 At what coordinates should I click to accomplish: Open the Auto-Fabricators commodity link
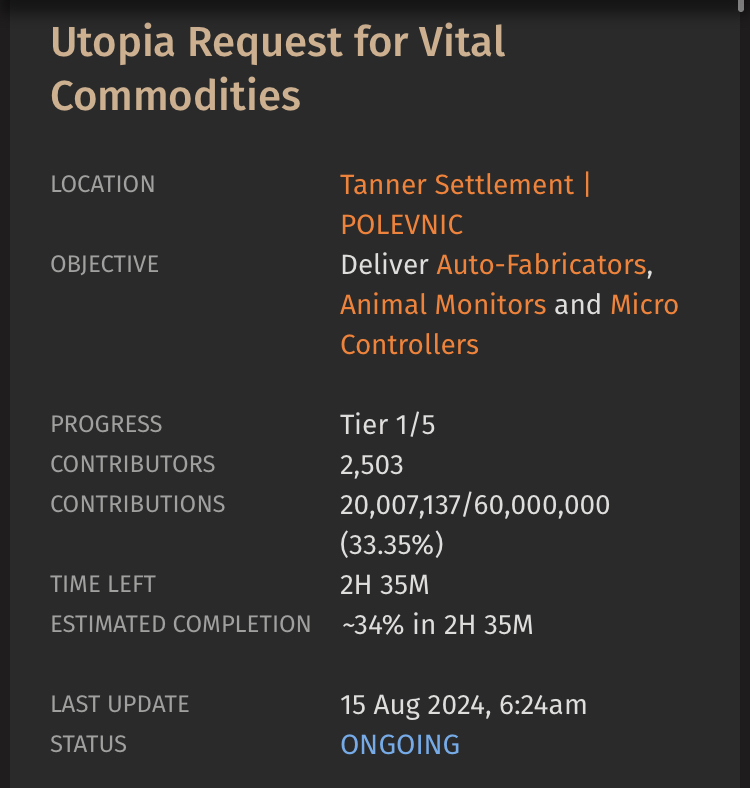coord(541,264)
